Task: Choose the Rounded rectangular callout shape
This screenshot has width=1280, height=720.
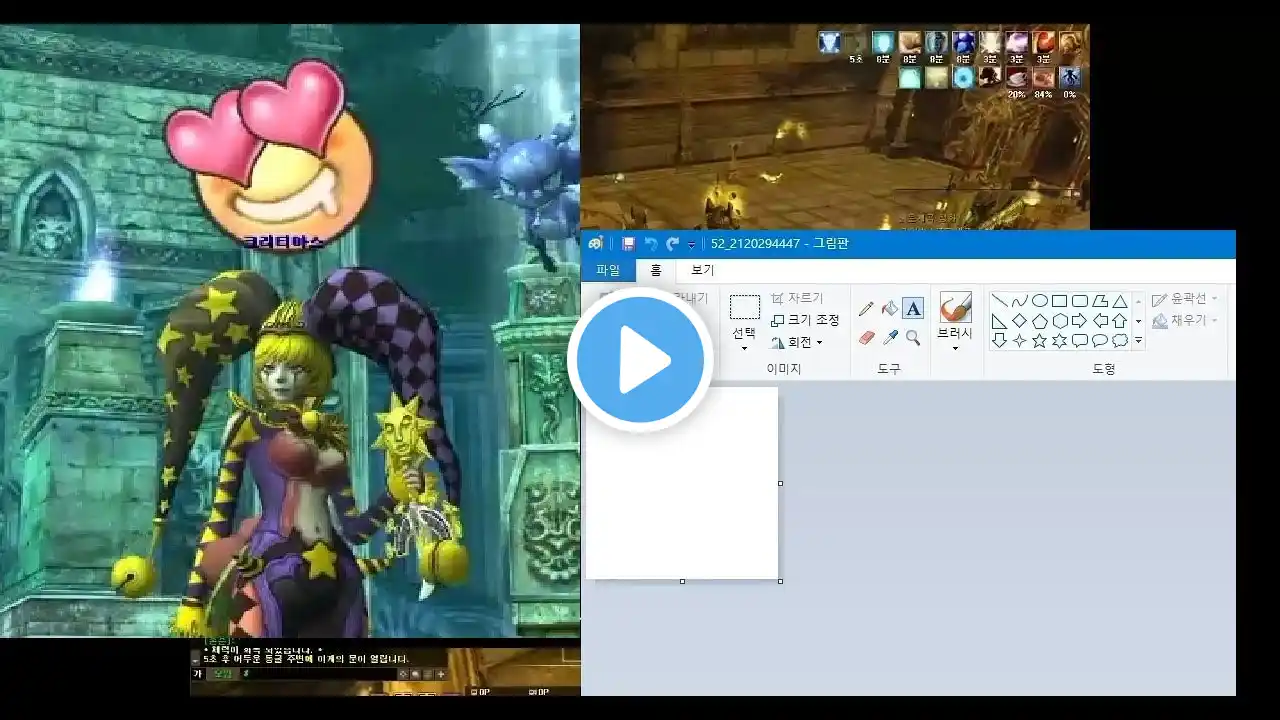Action: point(1079,341)
